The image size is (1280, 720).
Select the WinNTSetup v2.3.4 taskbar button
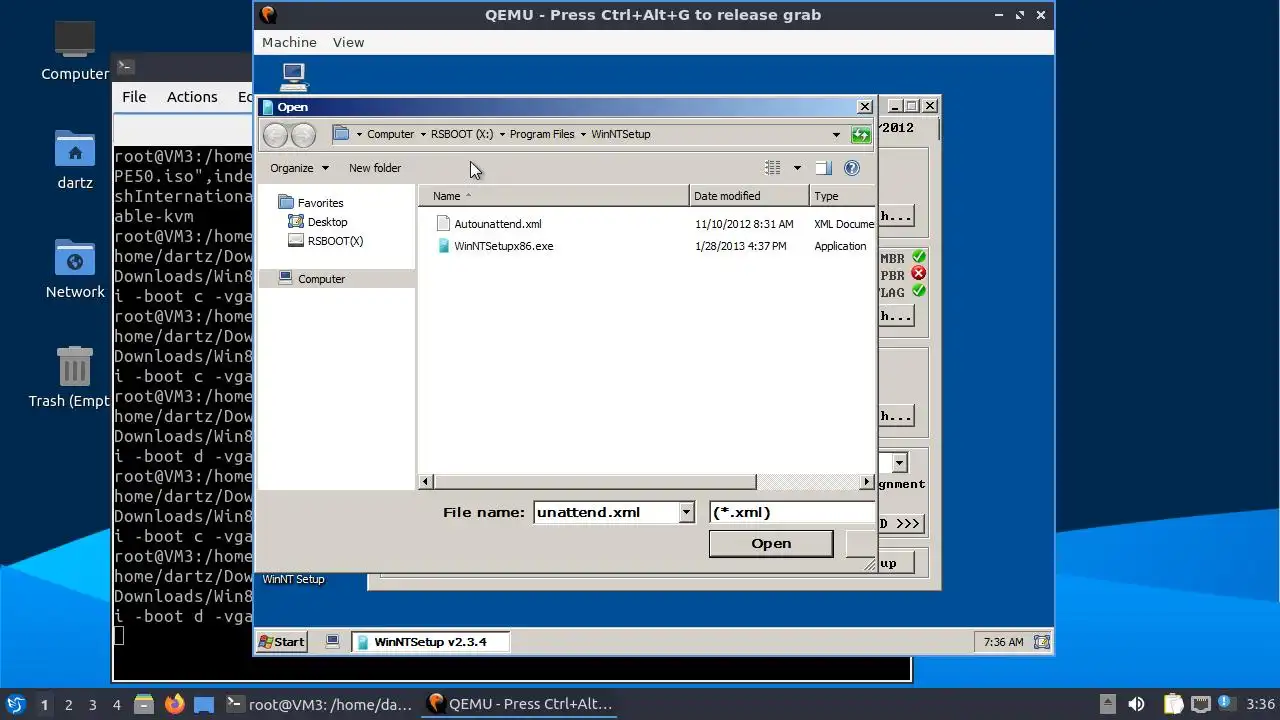click(430, 642)
